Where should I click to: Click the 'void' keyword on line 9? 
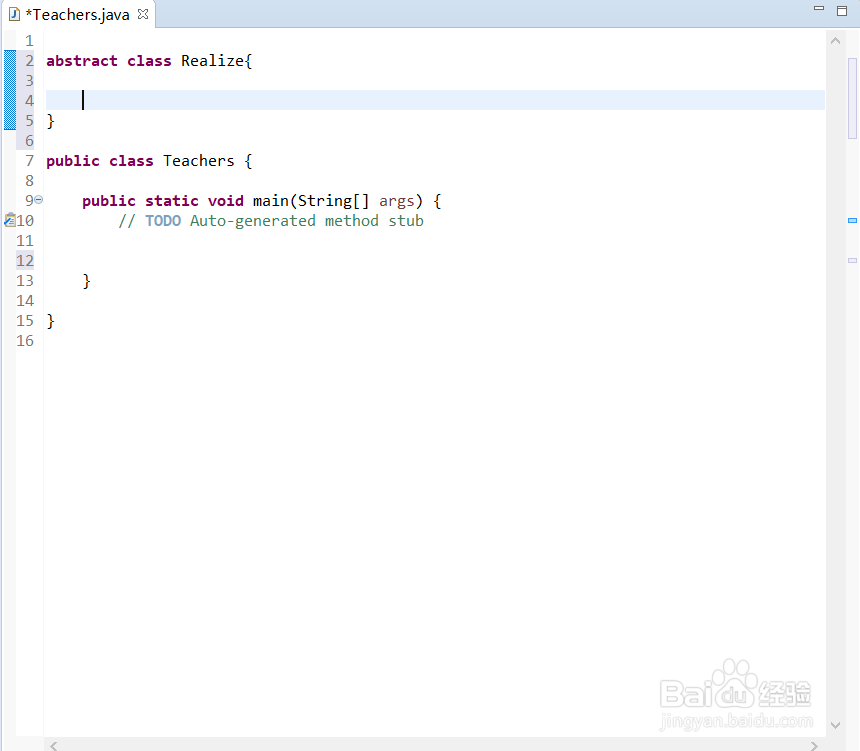click(x=225, y=201)
